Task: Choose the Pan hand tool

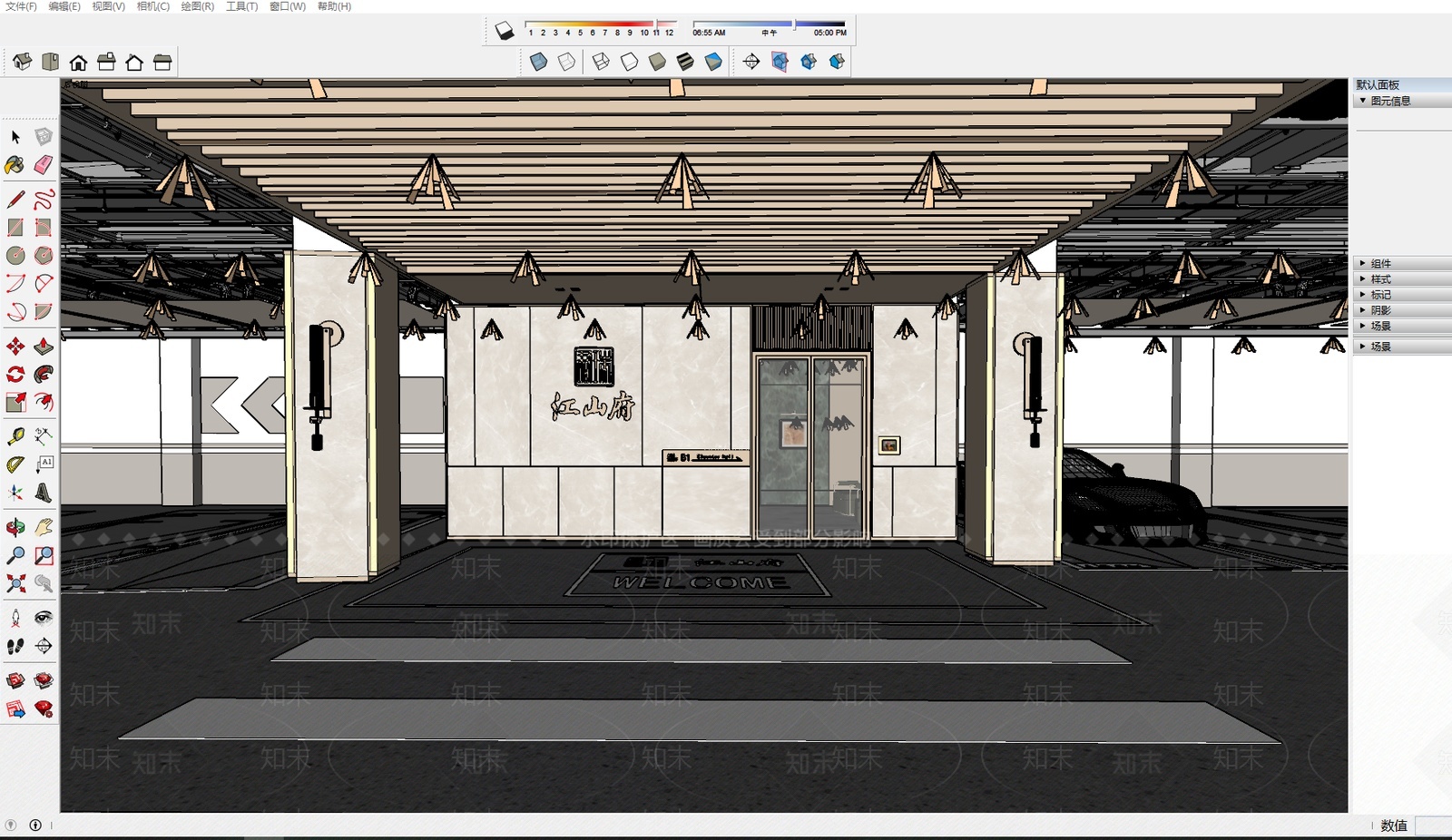Action: pyautogui.click(x=44, y=527)
